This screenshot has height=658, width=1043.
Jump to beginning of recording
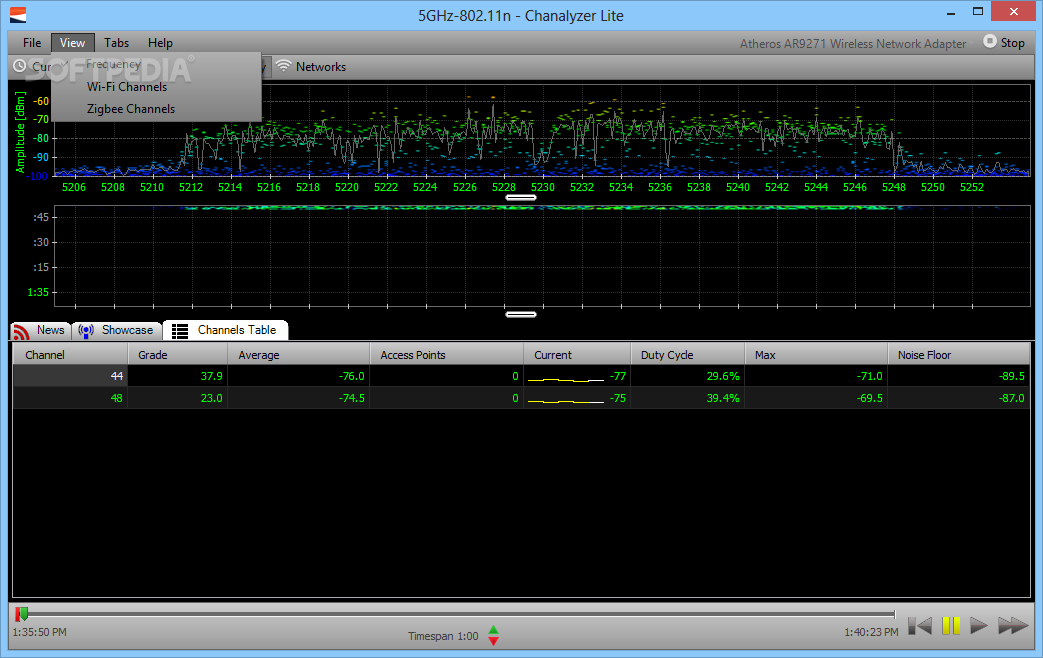click(x=920, y=625)
